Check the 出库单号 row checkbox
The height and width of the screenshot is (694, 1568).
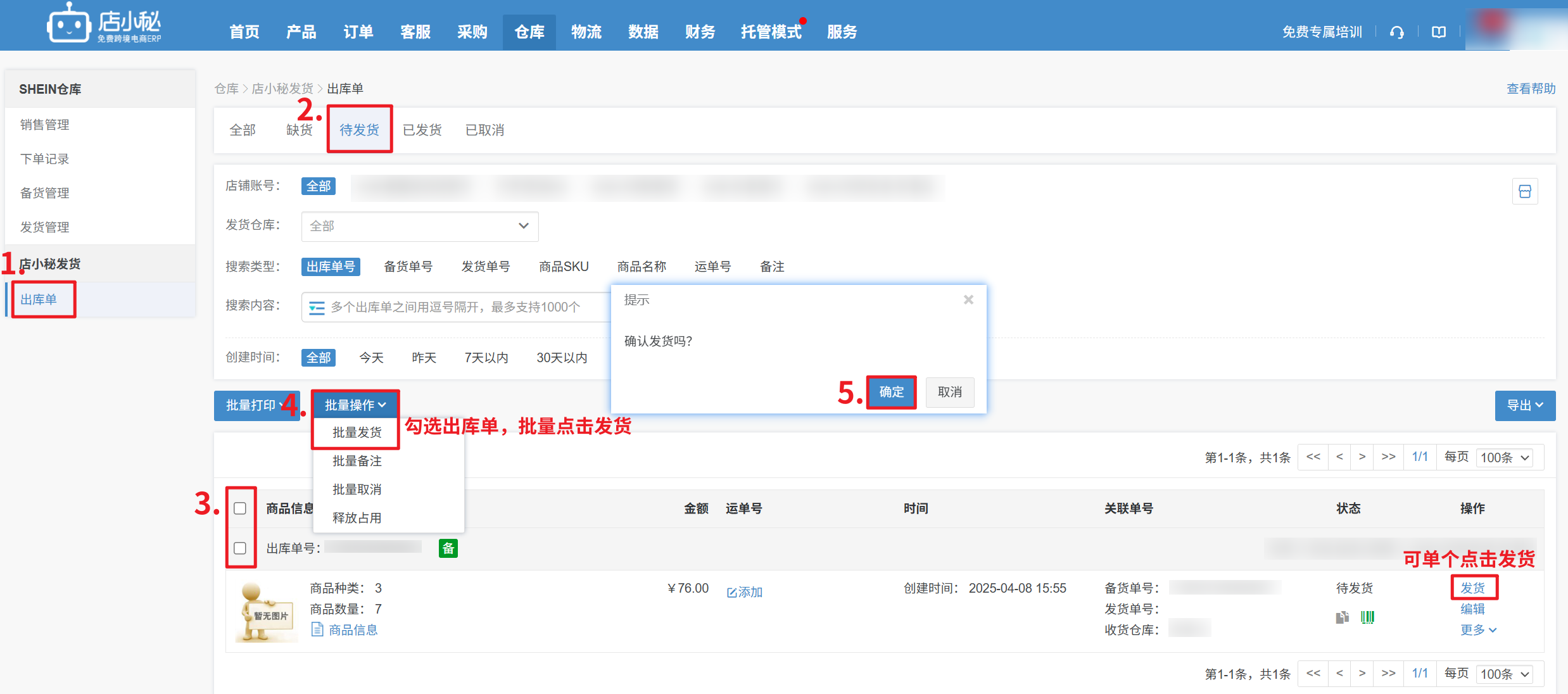pyautogui.click(x=240, y=548)
